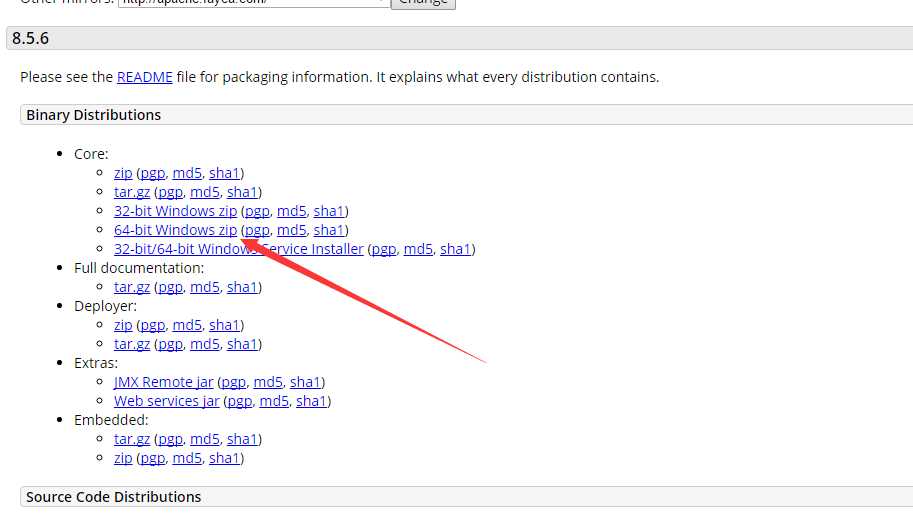Select the Embedded: list label
The image size is (913, 527).
click(111, 420)
